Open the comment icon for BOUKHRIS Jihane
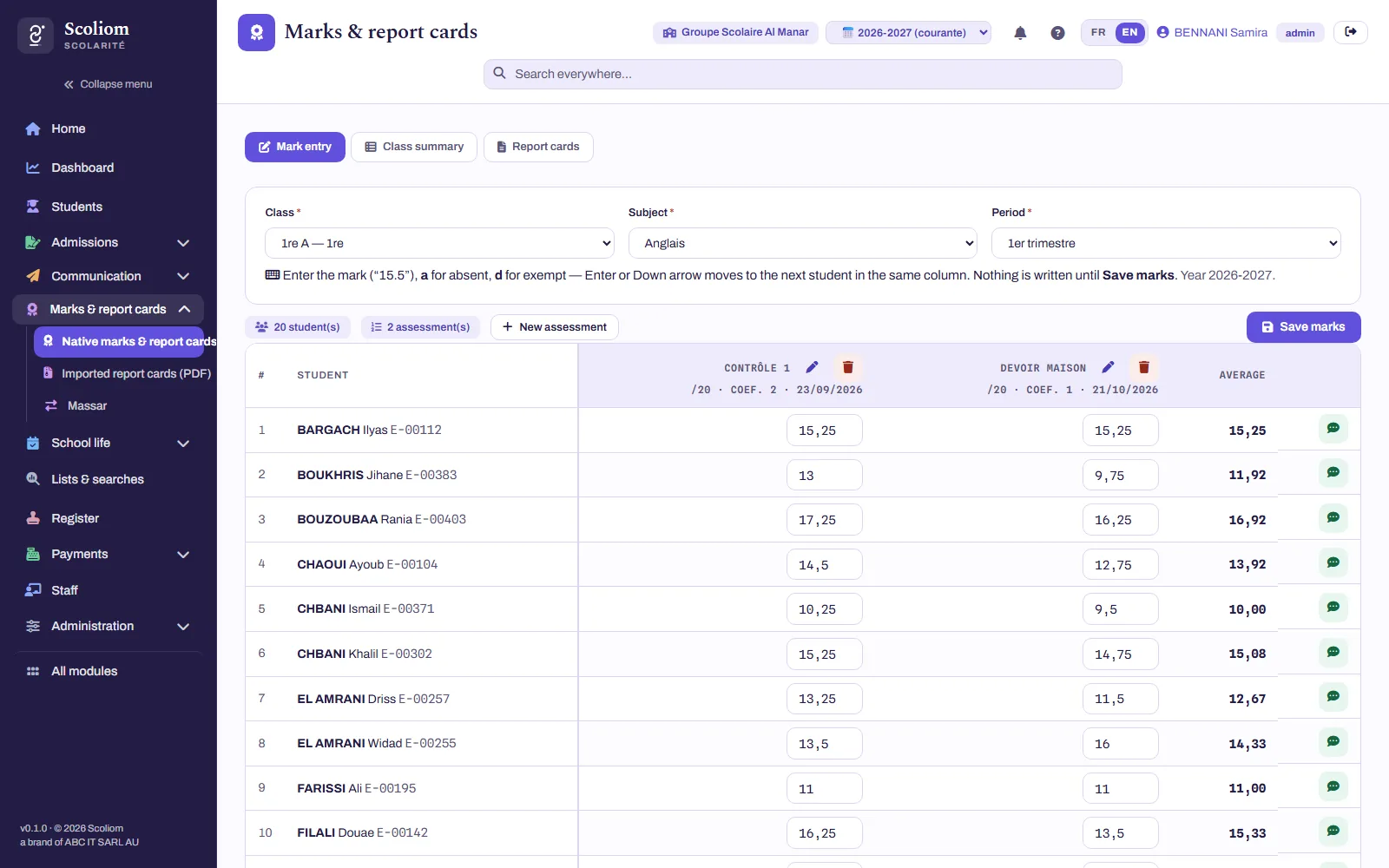Screen dimensions: 1389x868 1333,473
